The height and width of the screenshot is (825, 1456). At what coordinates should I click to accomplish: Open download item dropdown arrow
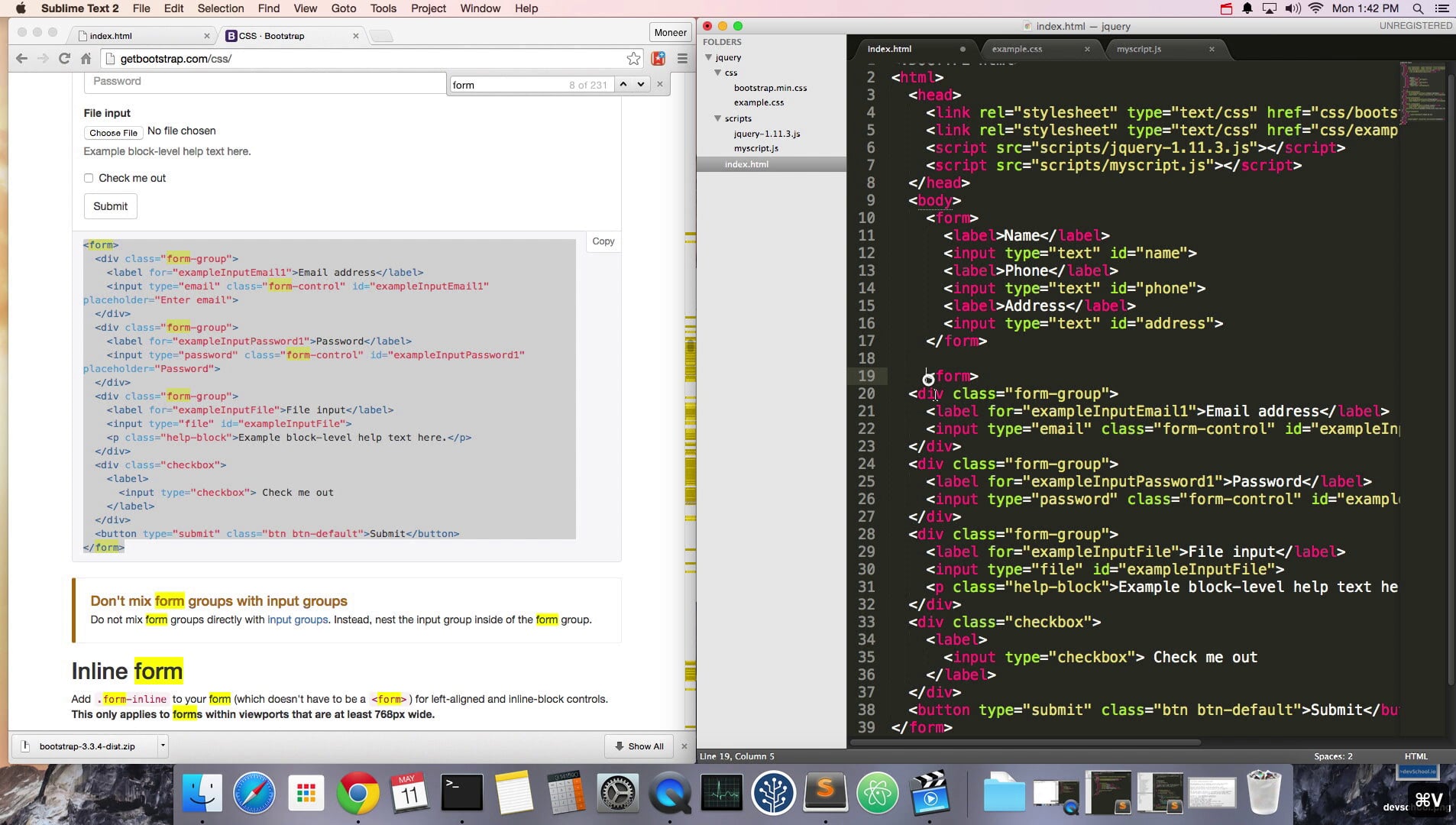pos(163,746)
